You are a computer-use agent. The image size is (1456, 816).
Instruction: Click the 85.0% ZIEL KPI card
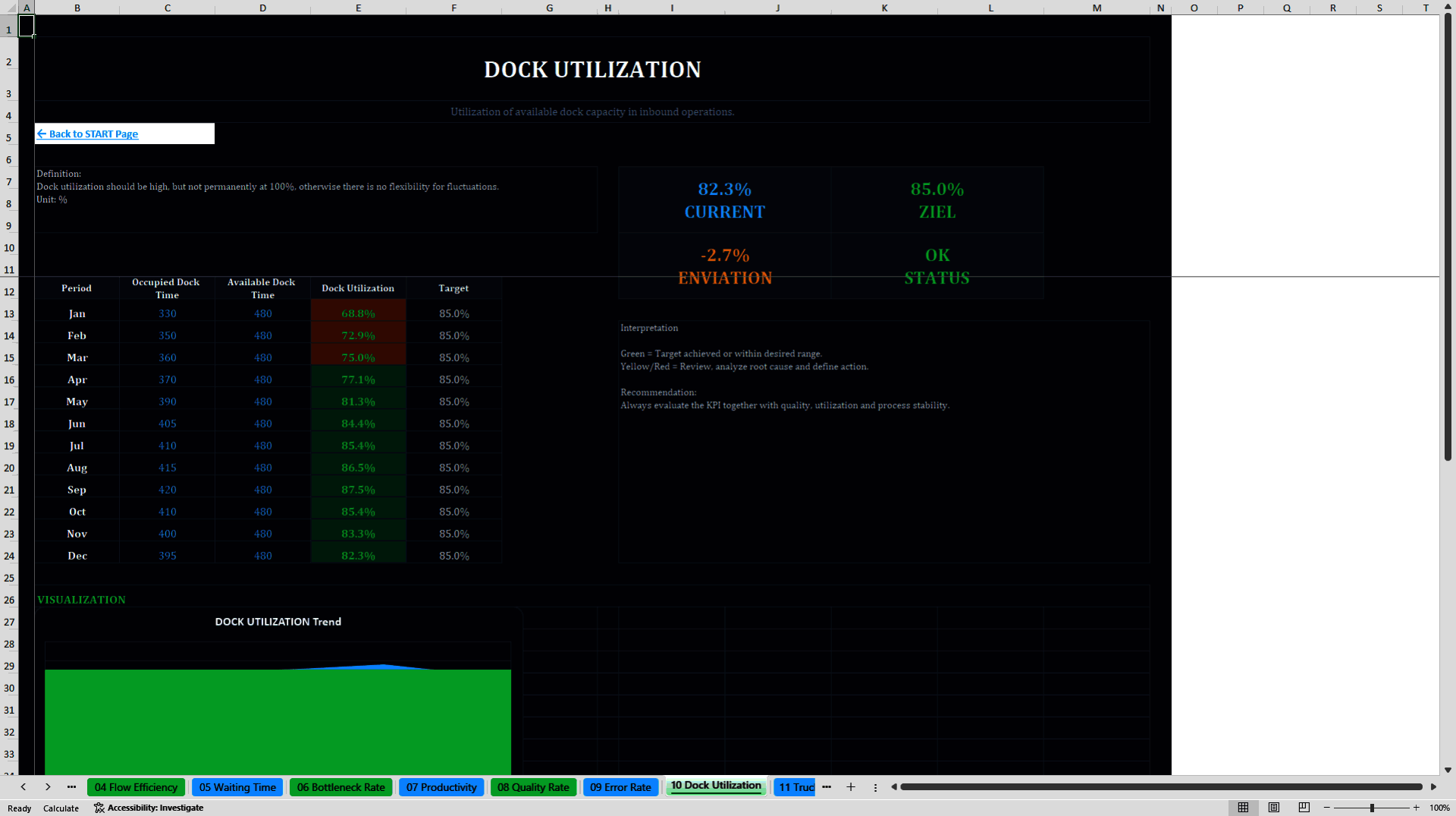pyautogui.click(x=937, y=200)
